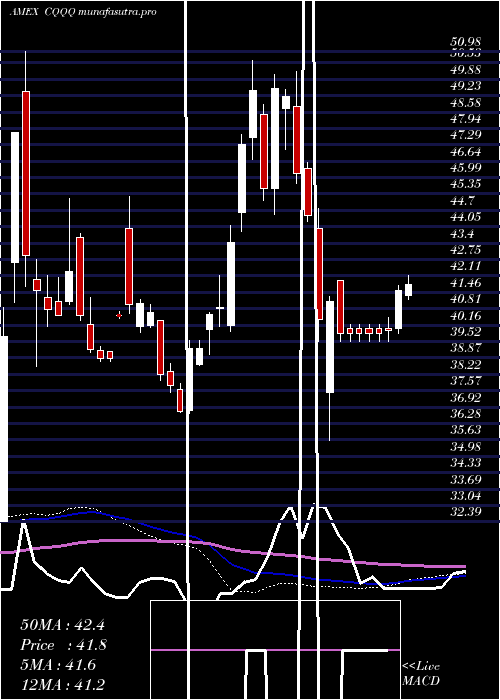Click the 5MA : 41.6 readout

[x=58, y=665]
